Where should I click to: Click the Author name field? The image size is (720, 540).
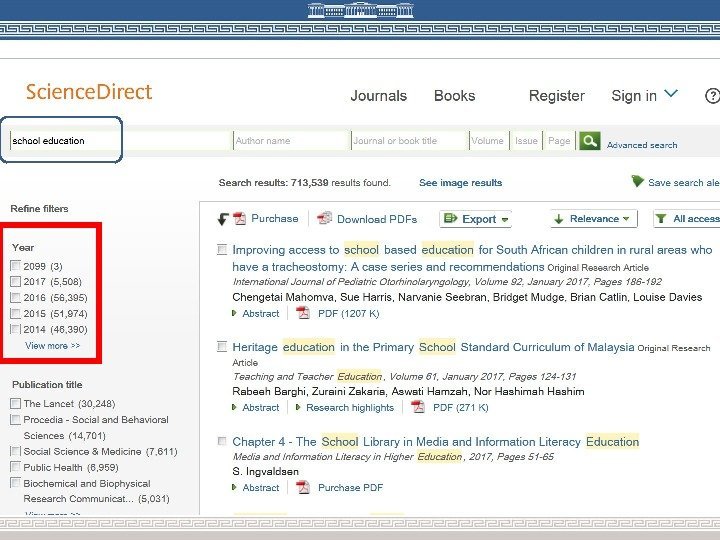tap(292, 141)
